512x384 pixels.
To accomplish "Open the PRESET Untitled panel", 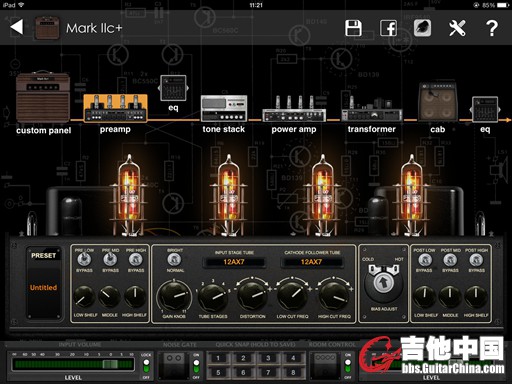I will point(44,284).
